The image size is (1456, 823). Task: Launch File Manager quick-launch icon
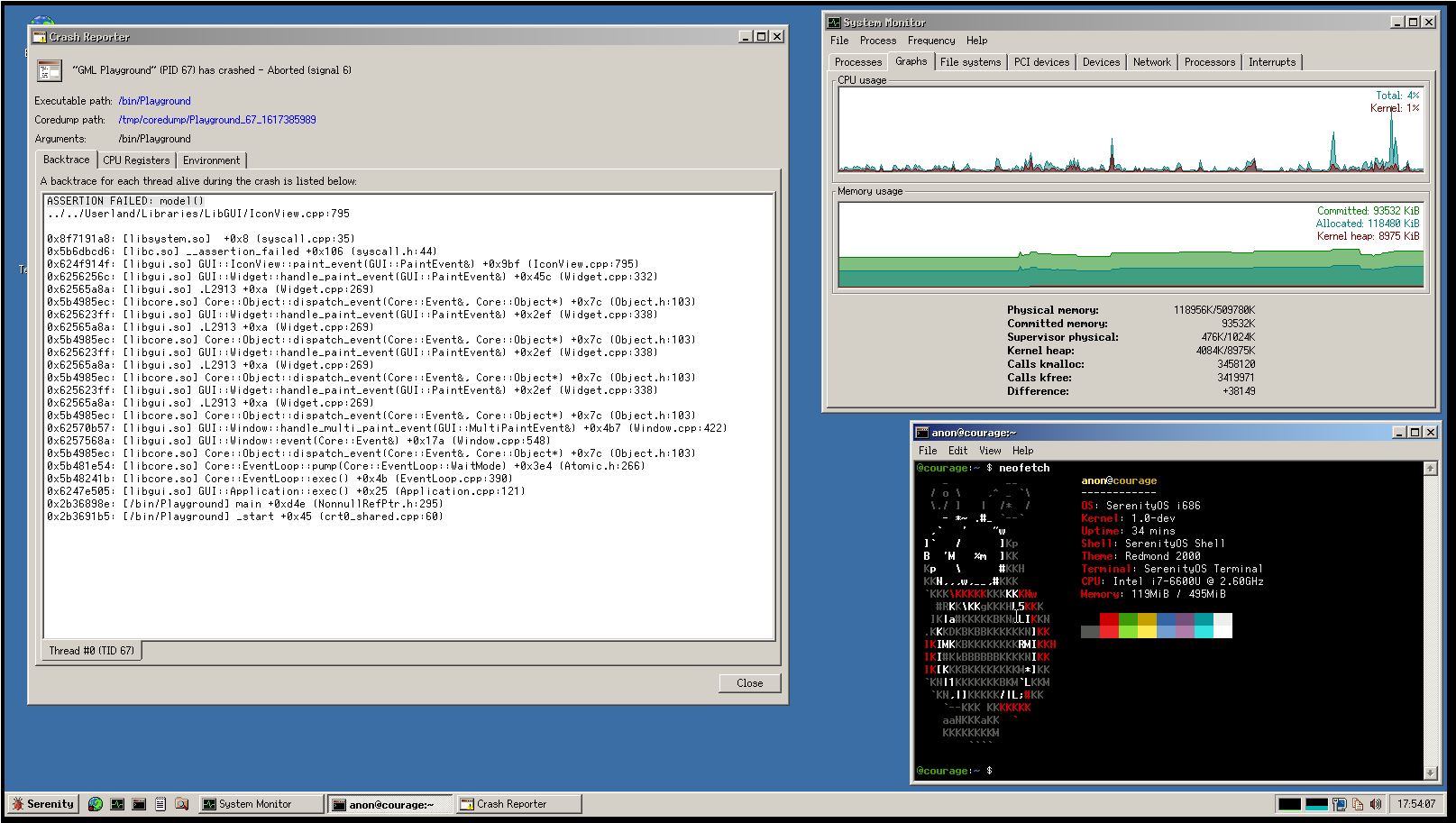[182, 804]
